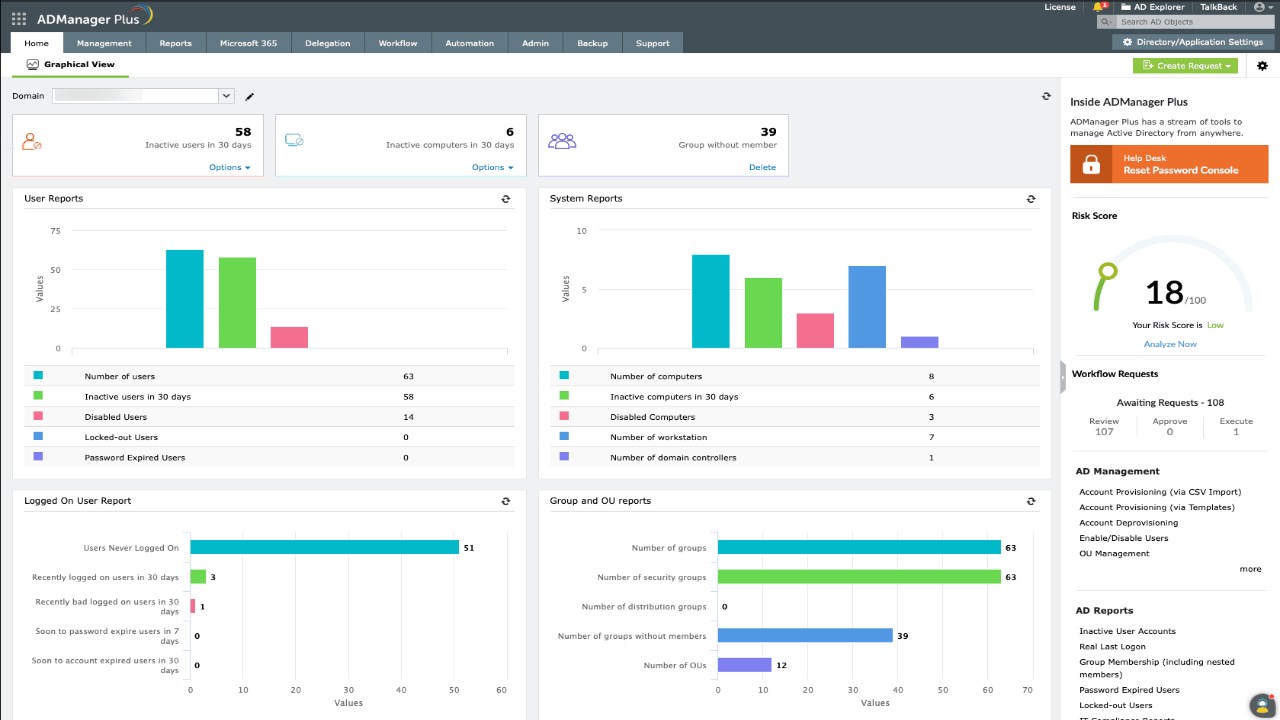The height and width of the screenshot is (720, 1280).
Task: Click the Analyze Now link
Action: point(1170,344)
